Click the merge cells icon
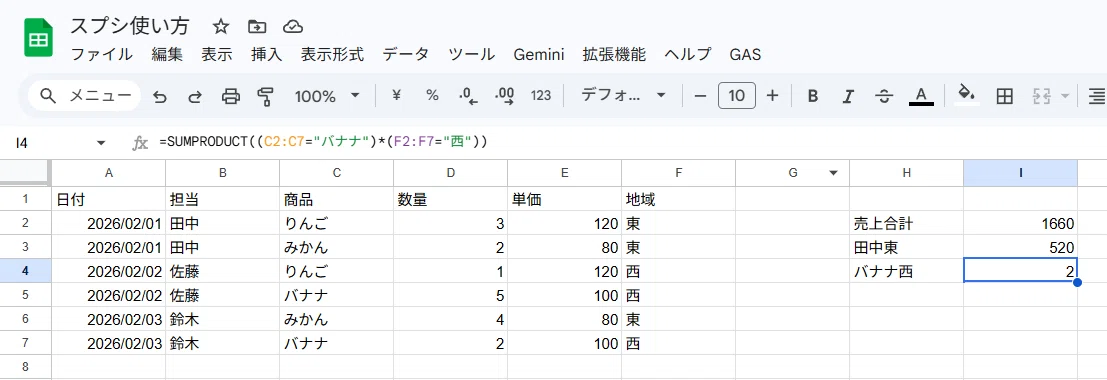The height and width of the screenshot is (380, 1107). 1042,96
